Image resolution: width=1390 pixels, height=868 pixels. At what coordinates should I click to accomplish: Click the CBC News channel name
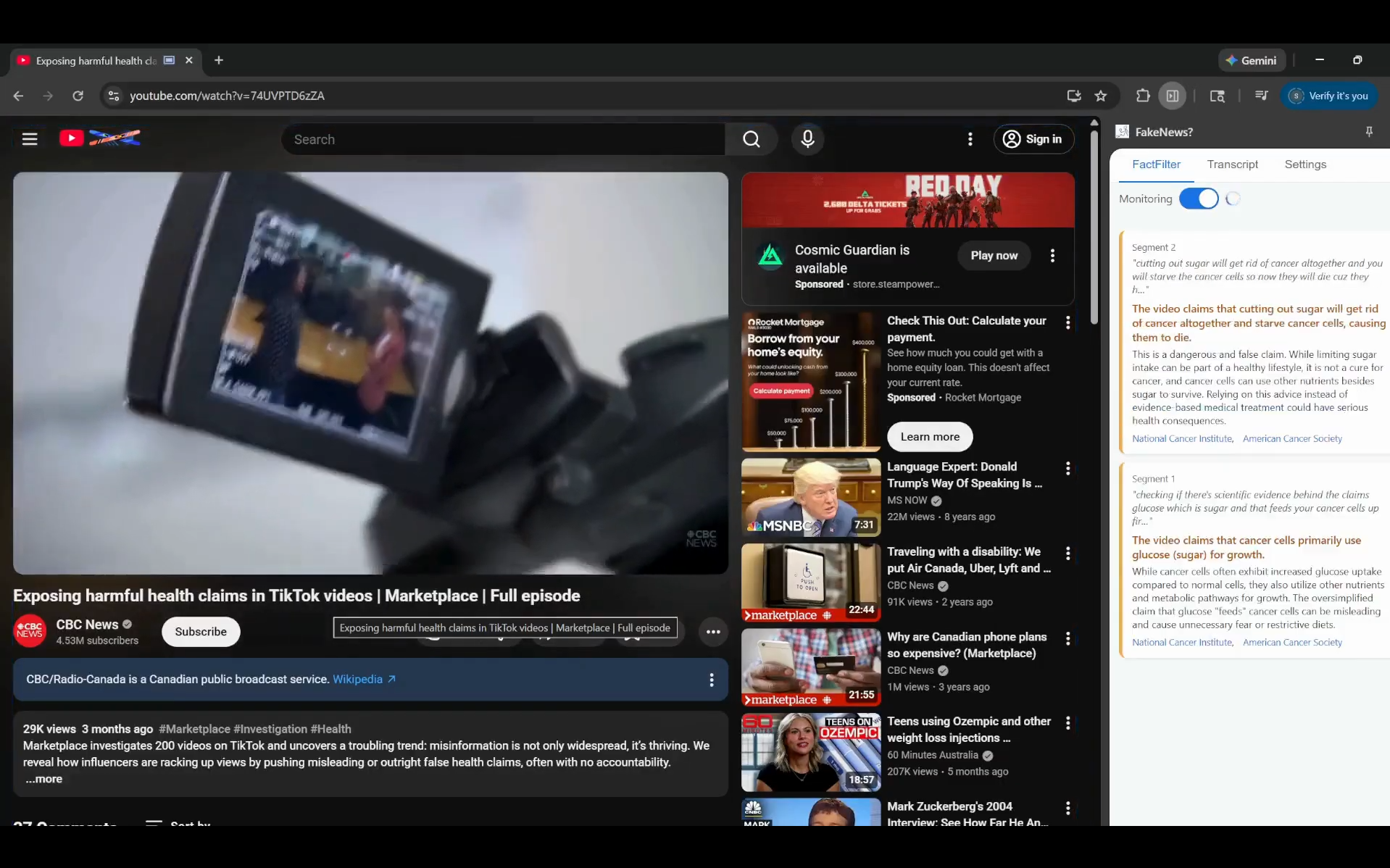(87, 625)
